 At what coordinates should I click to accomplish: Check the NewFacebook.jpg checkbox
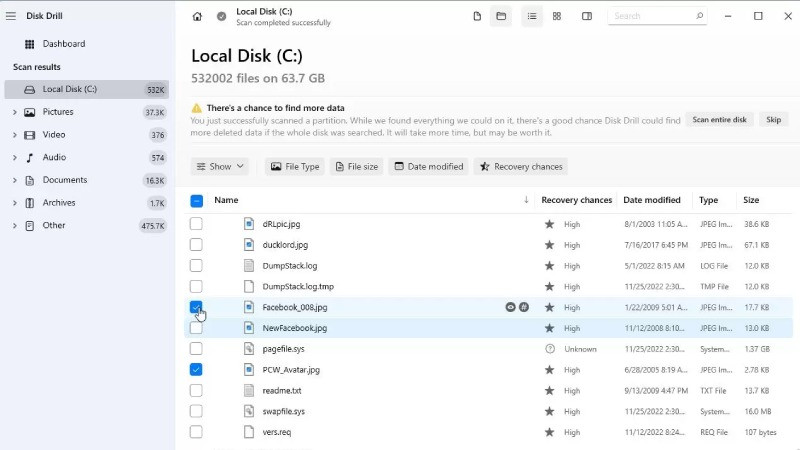point(196,328)
